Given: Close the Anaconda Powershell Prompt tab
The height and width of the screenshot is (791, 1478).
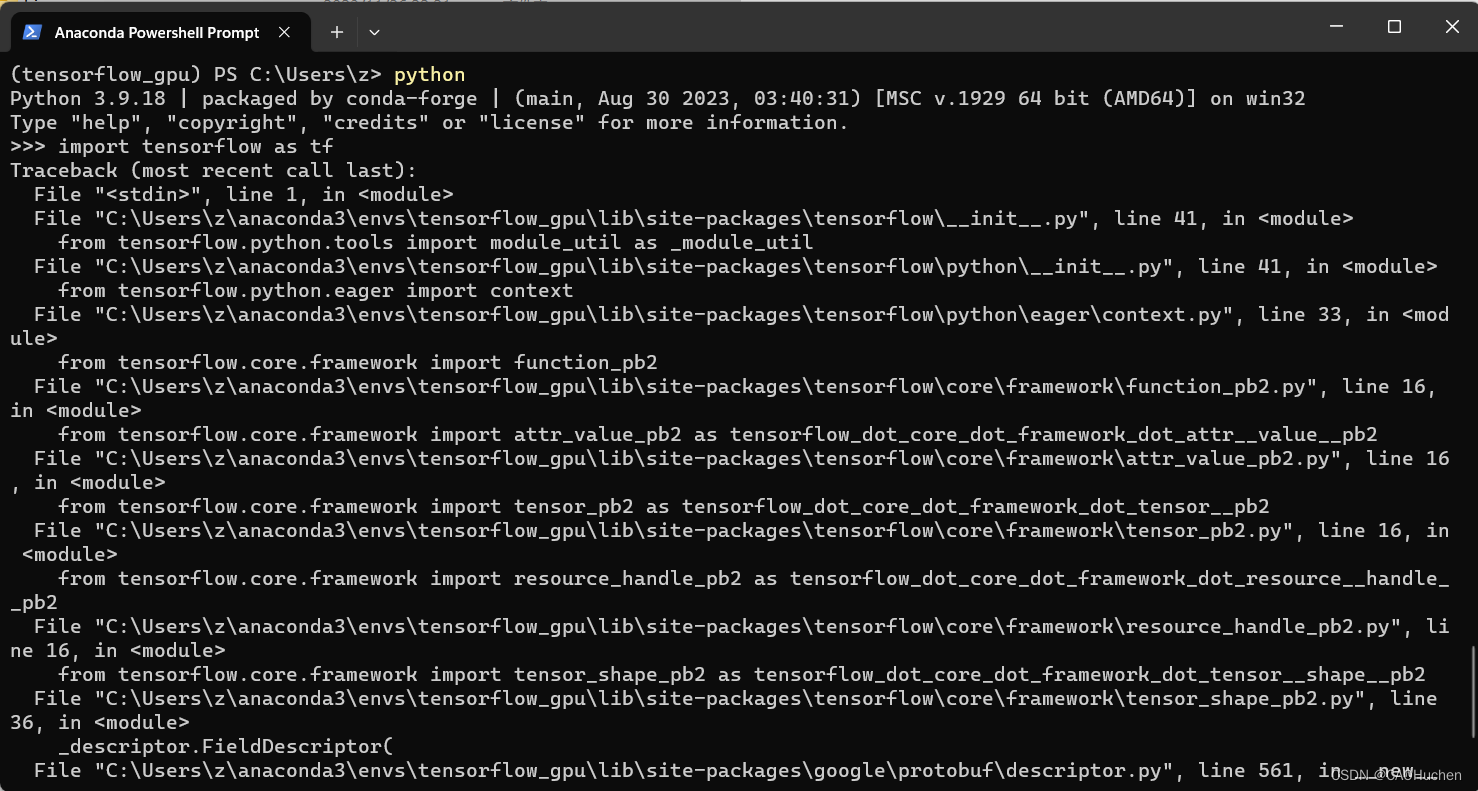Looking at the screenshot, I should 283,31.
